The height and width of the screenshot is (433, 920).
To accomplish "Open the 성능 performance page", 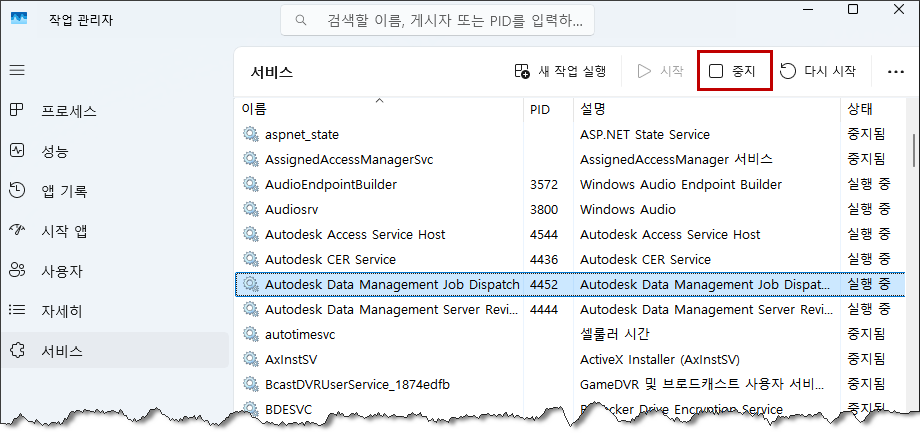I will point(55,151).
